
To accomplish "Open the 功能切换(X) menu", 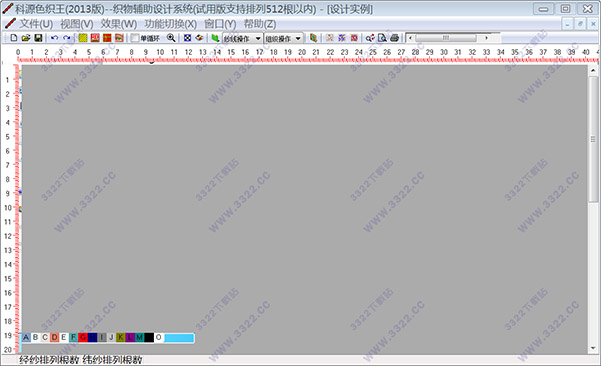I will click(171, 24).
